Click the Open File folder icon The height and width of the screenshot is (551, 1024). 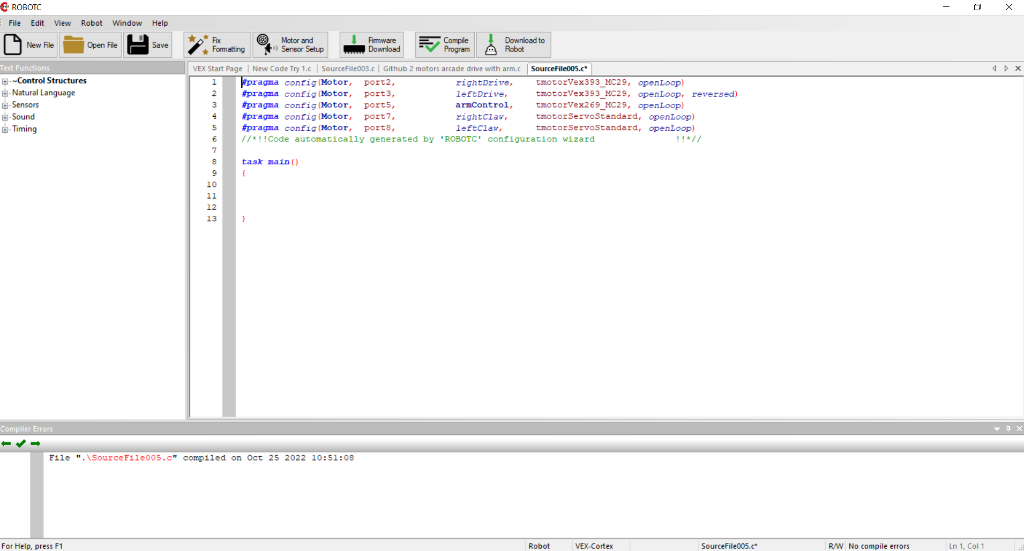click(73, 44)
